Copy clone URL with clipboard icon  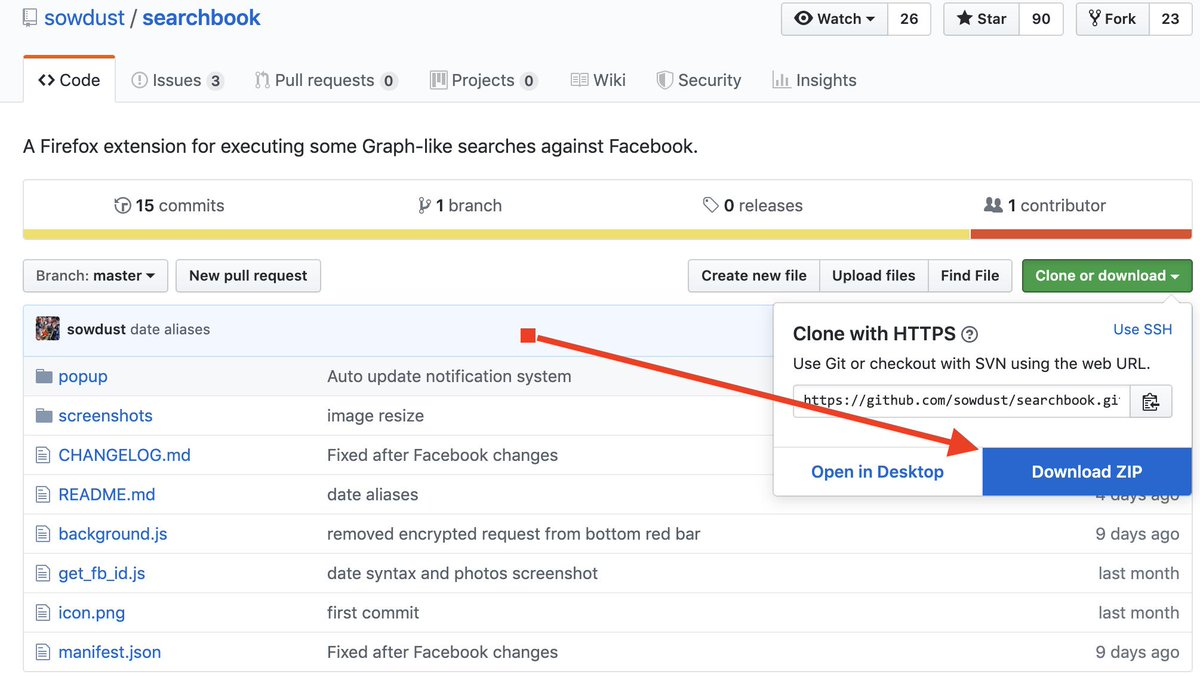[1151, 401]
